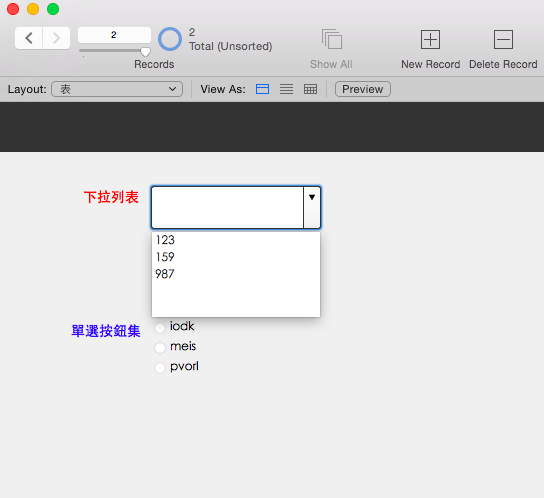Select the pvorl radio button

(x=160, y=368)
